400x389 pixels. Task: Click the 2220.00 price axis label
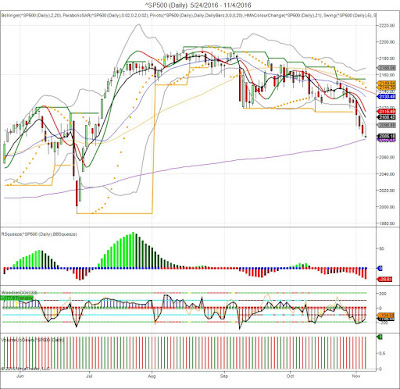coord(387,25)
